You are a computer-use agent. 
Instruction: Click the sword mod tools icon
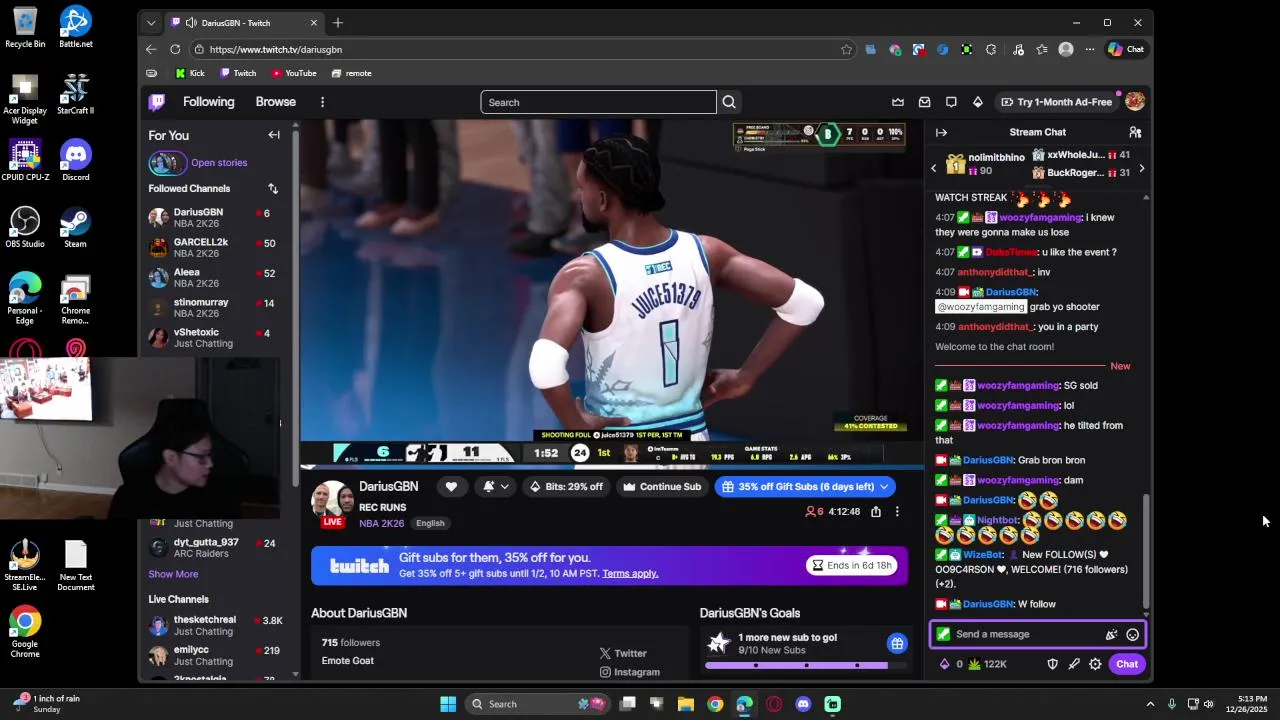pos(1074,664)
